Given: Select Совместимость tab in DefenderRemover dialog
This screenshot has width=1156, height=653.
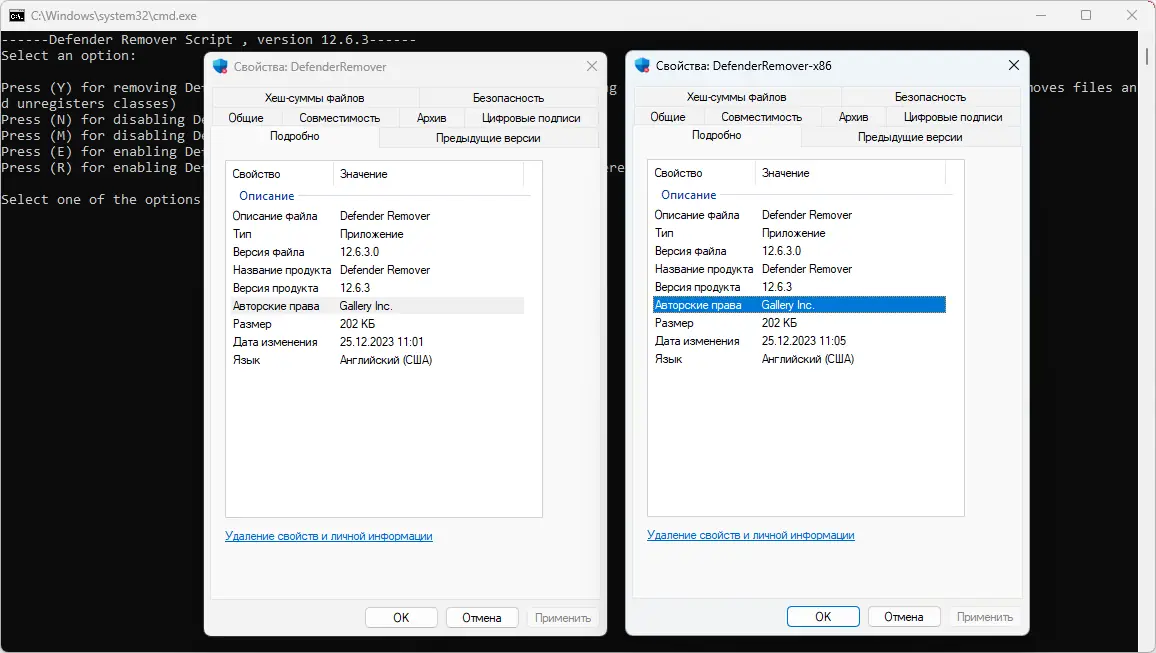Looking at the screenshot, I should coord(339,118).
